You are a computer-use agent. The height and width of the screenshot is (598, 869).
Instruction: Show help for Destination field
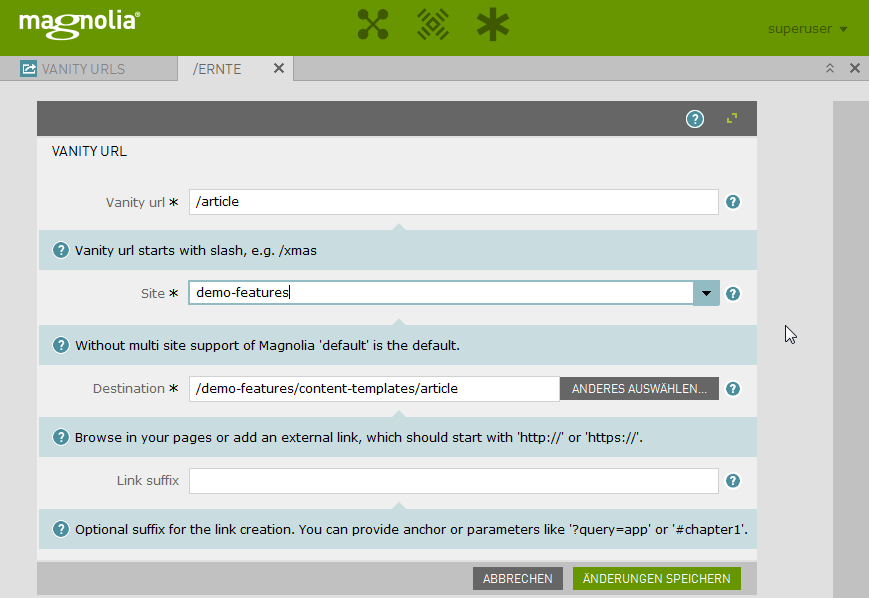[733, 389]
